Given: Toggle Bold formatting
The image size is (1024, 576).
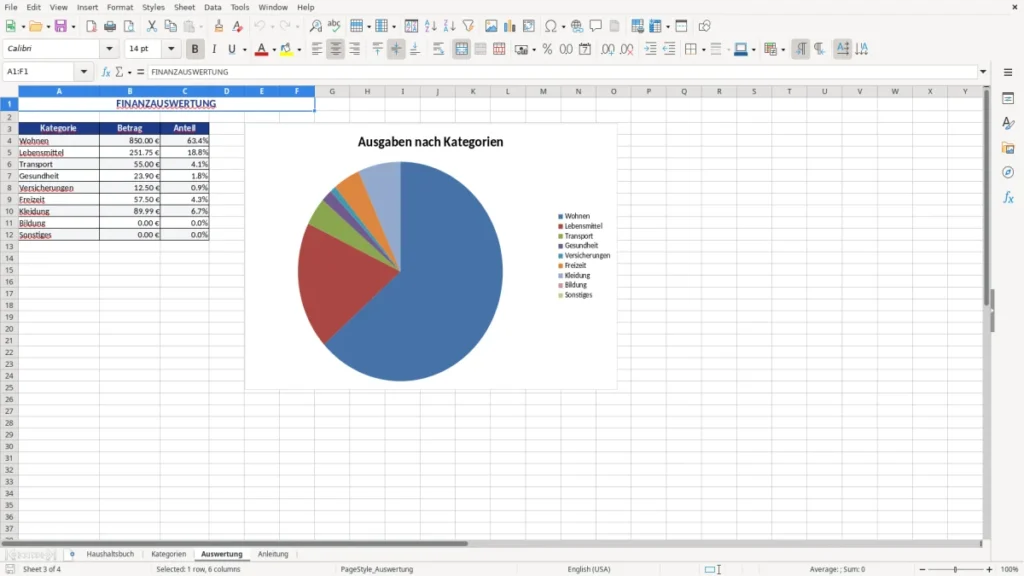Looking at the screenshot, I should click(195, 49).
